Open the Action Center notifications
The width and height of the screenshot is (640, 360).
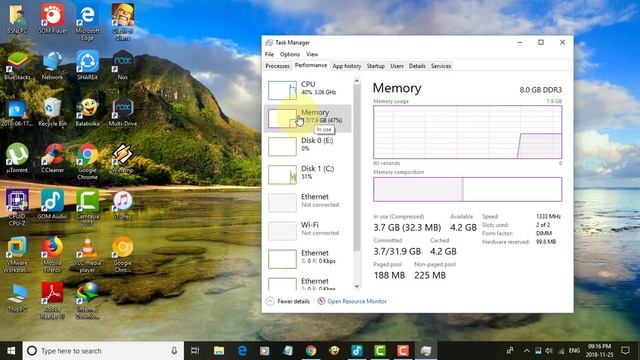(x=625, y=351)
